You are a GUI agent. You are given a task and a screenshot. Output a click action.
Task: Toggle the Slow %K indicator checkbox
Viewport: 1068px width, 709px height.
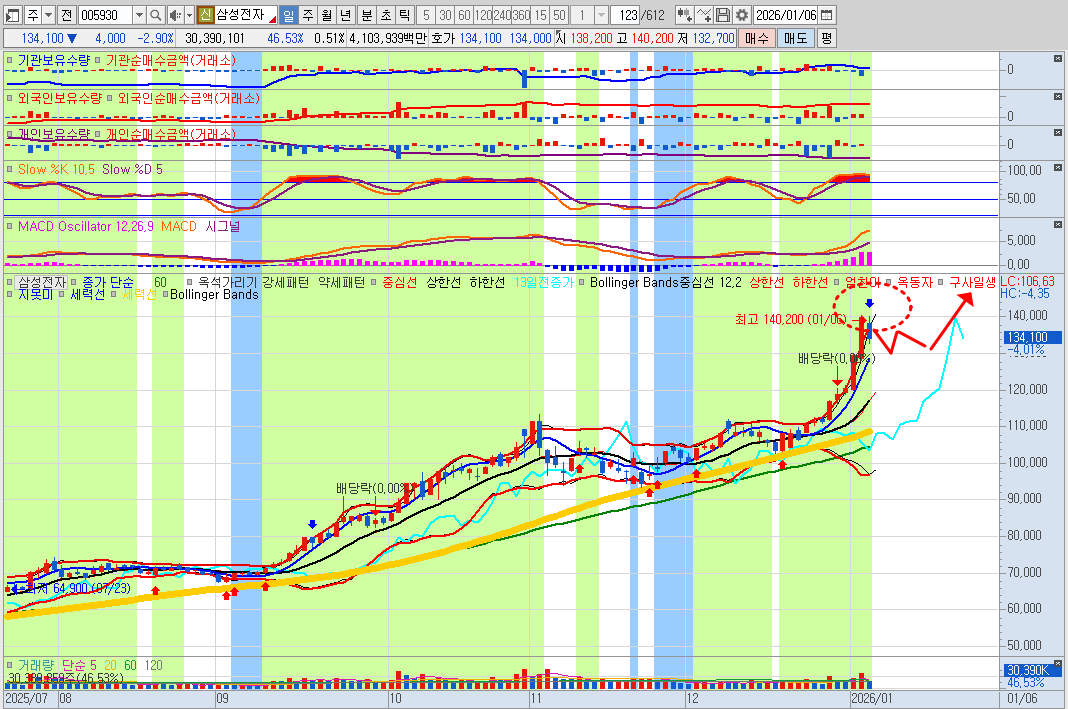click(x=11, y=169)
